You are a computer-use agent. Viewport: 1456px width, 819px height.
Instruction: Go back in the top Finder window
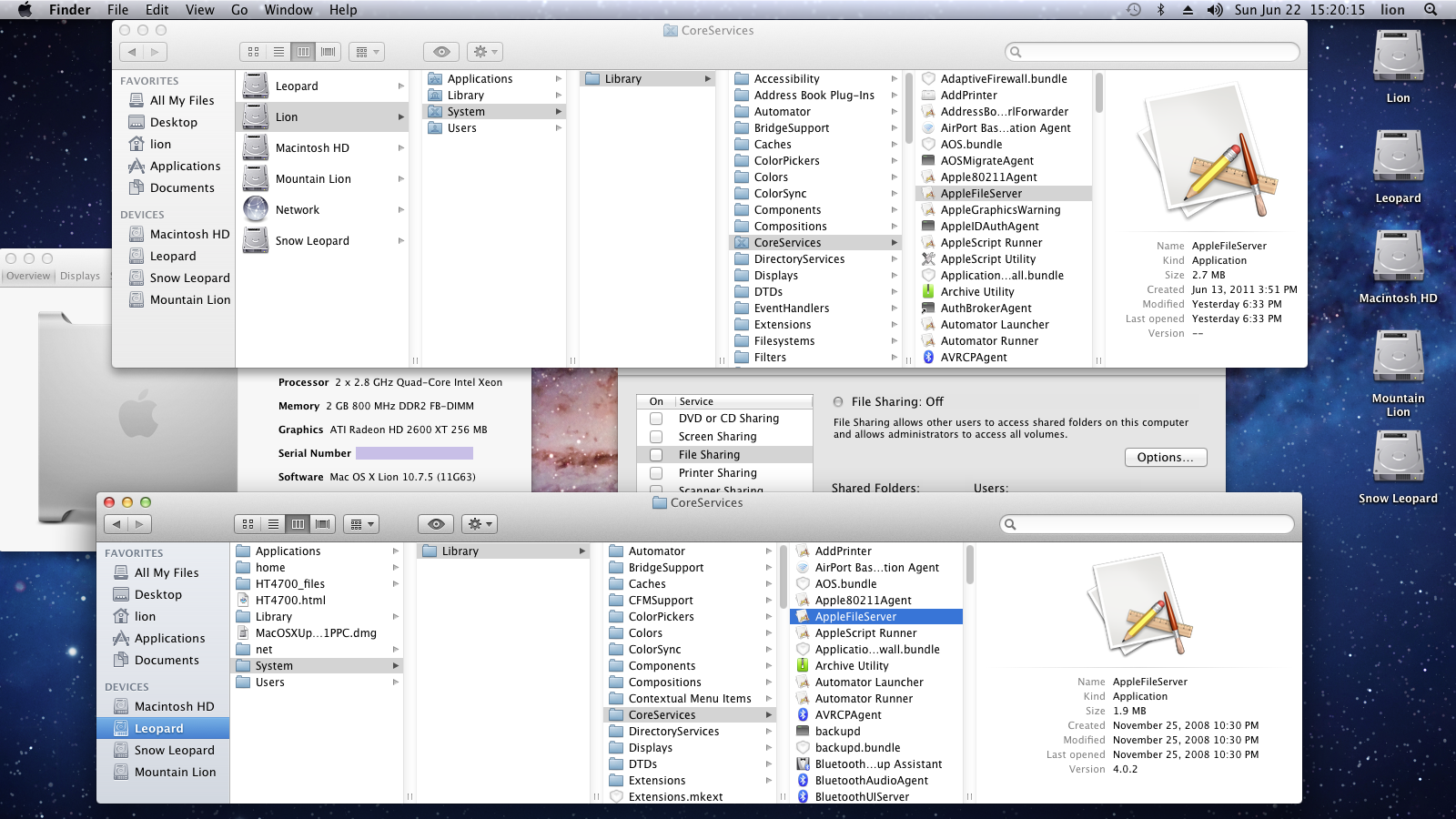point(132,52)
